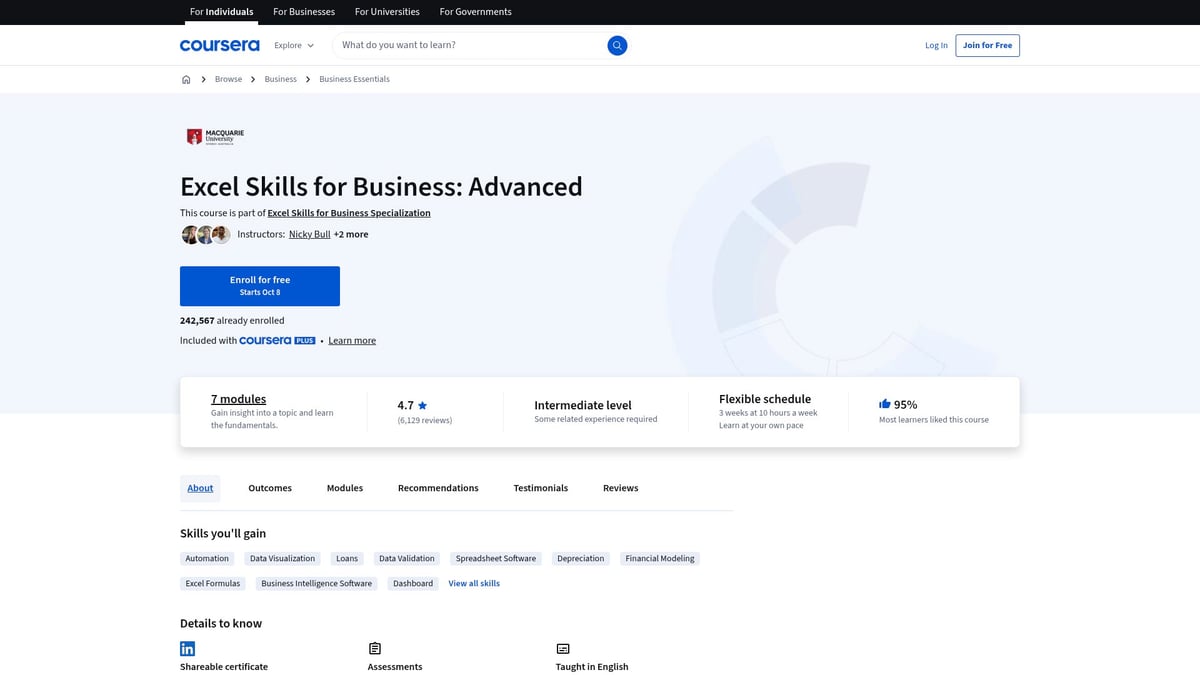Click the Shareable certificate LinkedIn icon
The height and width of the screenshot is (675, 1200).
(x=187, y=648)
